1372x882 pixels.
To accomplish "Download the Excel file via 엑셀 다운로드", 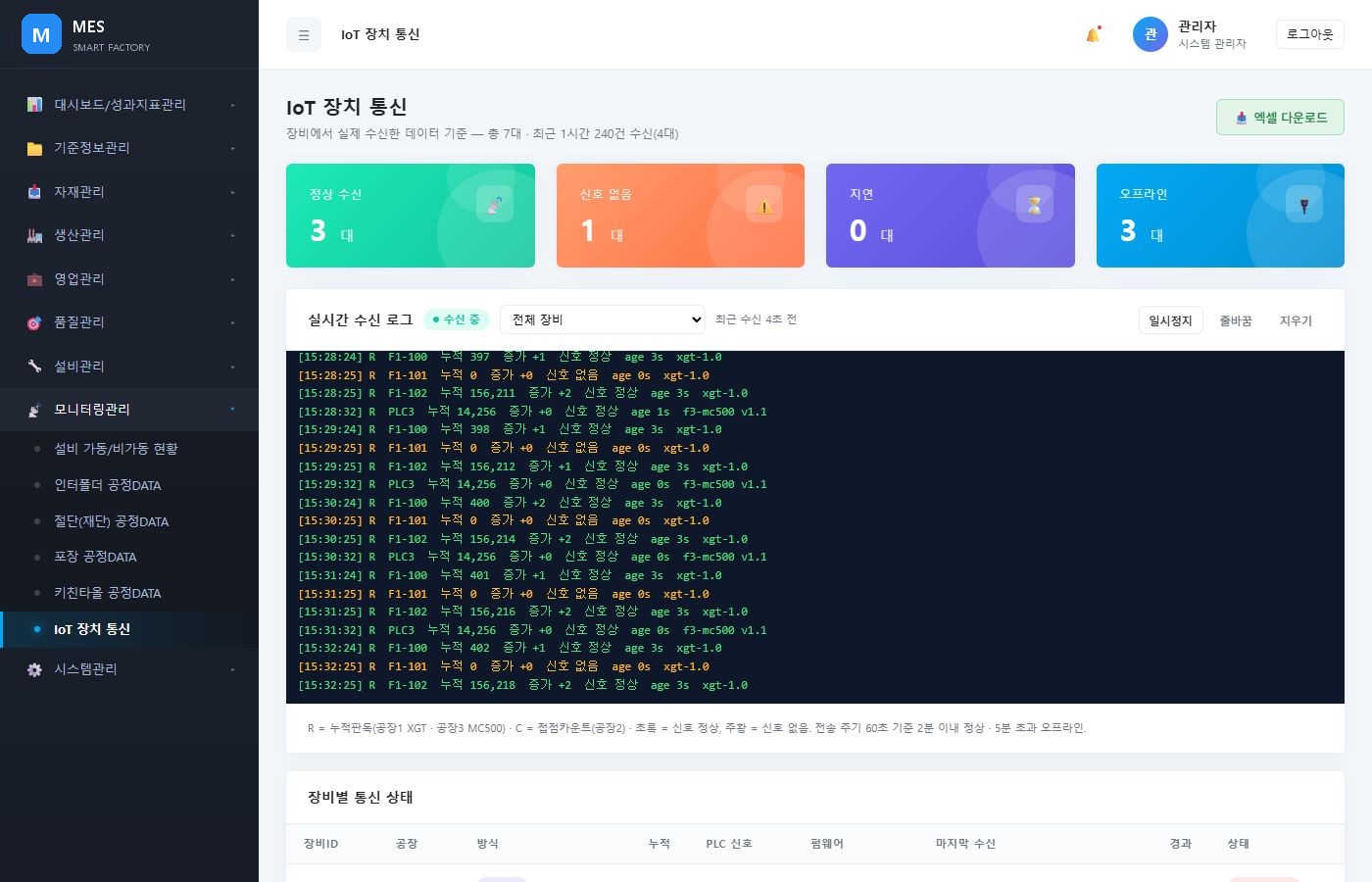I will coord(1280,118).
